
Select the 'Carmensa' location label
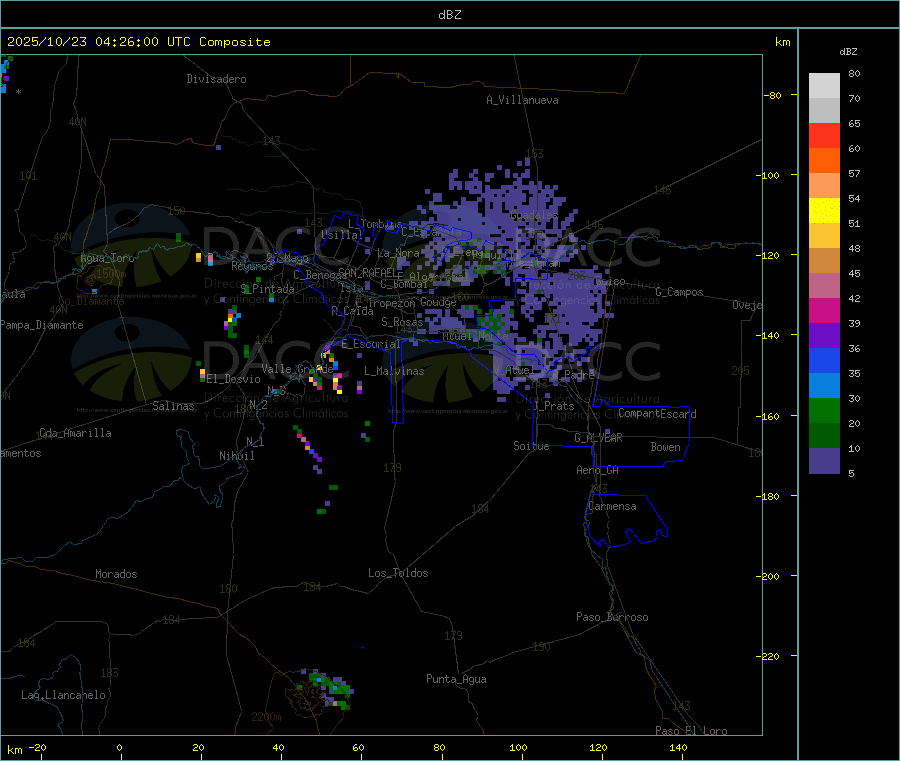click(612, 506)
